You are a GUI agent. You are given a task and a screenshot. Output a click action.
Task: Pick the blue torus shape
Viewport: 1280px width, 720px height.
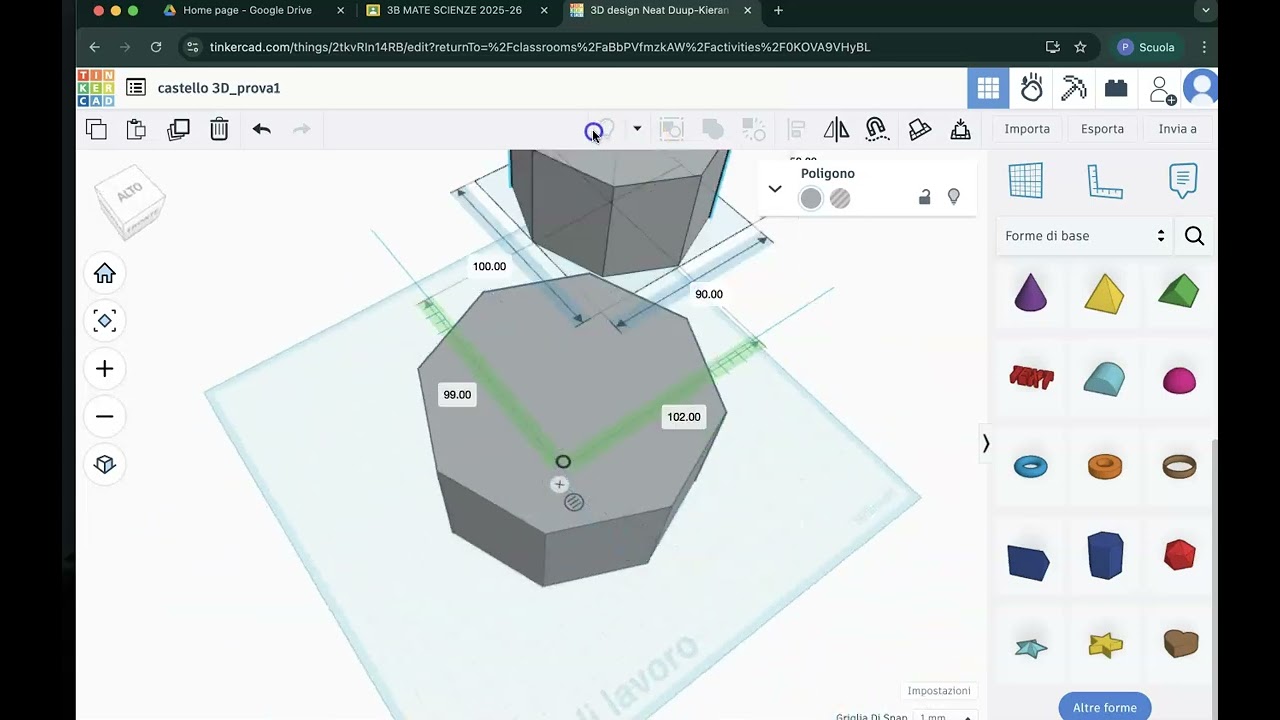point(1031,467)
